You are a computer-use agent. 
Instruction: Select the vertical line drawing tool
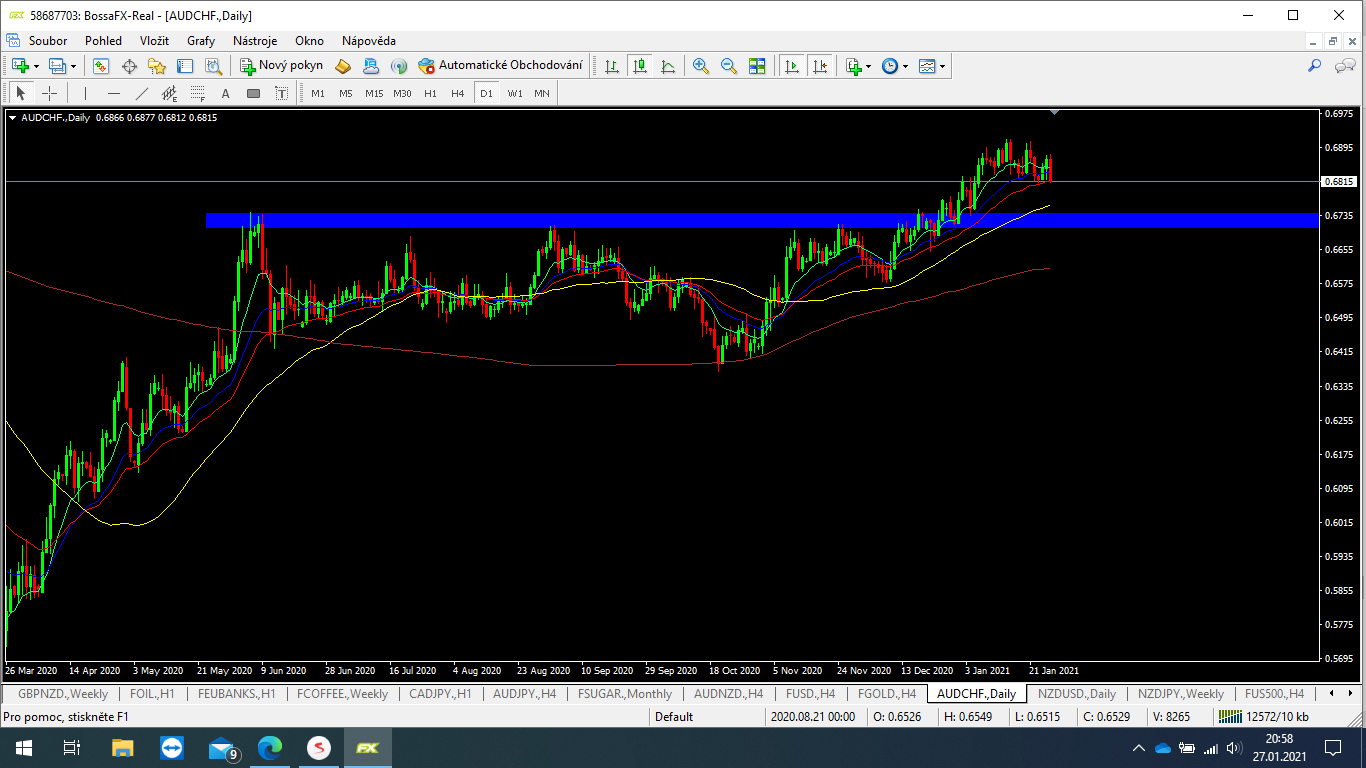tap(86, 93)
